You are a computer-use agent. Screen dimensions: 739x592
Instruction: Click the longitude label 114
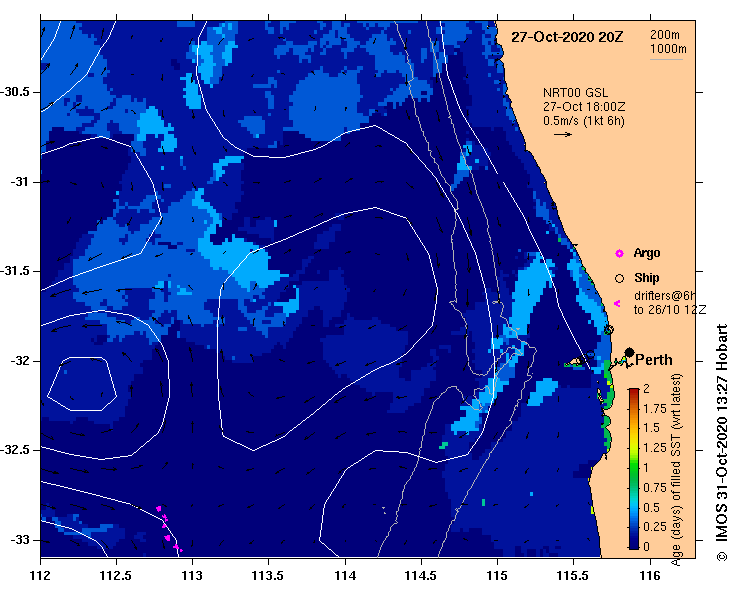click(345, 576)
